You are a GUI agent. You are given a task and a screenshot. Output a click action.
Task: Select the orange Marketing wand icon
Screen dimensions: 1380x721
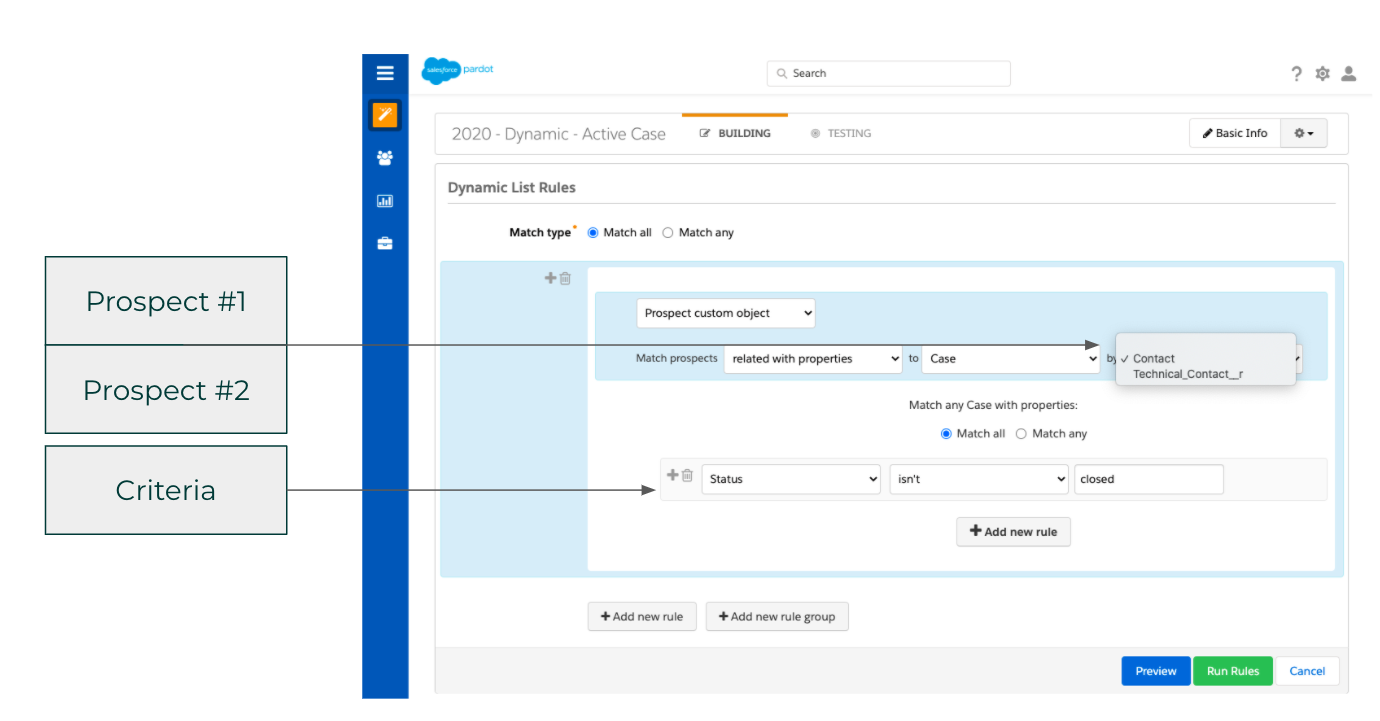tap(385, 115)
